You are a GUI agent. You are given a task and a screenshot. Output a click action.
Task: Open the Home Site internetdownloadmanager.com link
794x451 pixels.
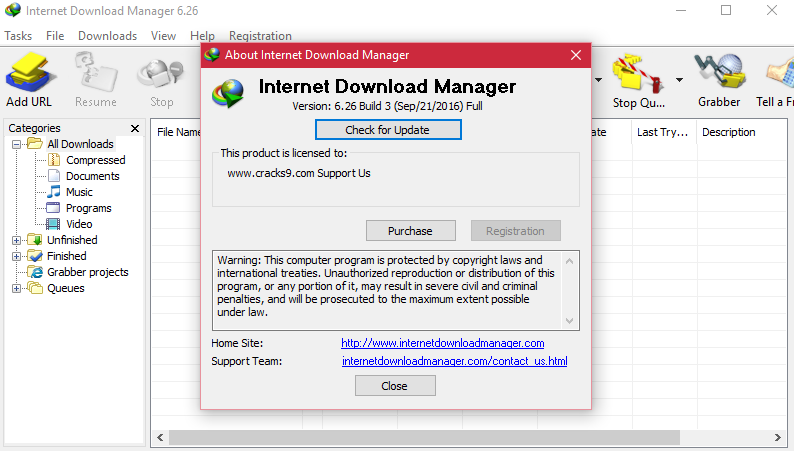pyautogui.click(x=443, y=343)
